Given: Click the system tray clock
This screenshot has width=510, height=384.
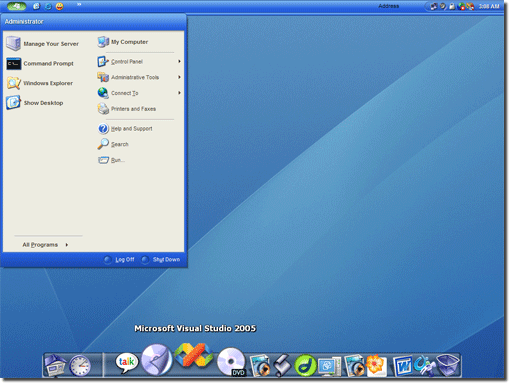Looking at the screenshot, I should coord(489,6).
